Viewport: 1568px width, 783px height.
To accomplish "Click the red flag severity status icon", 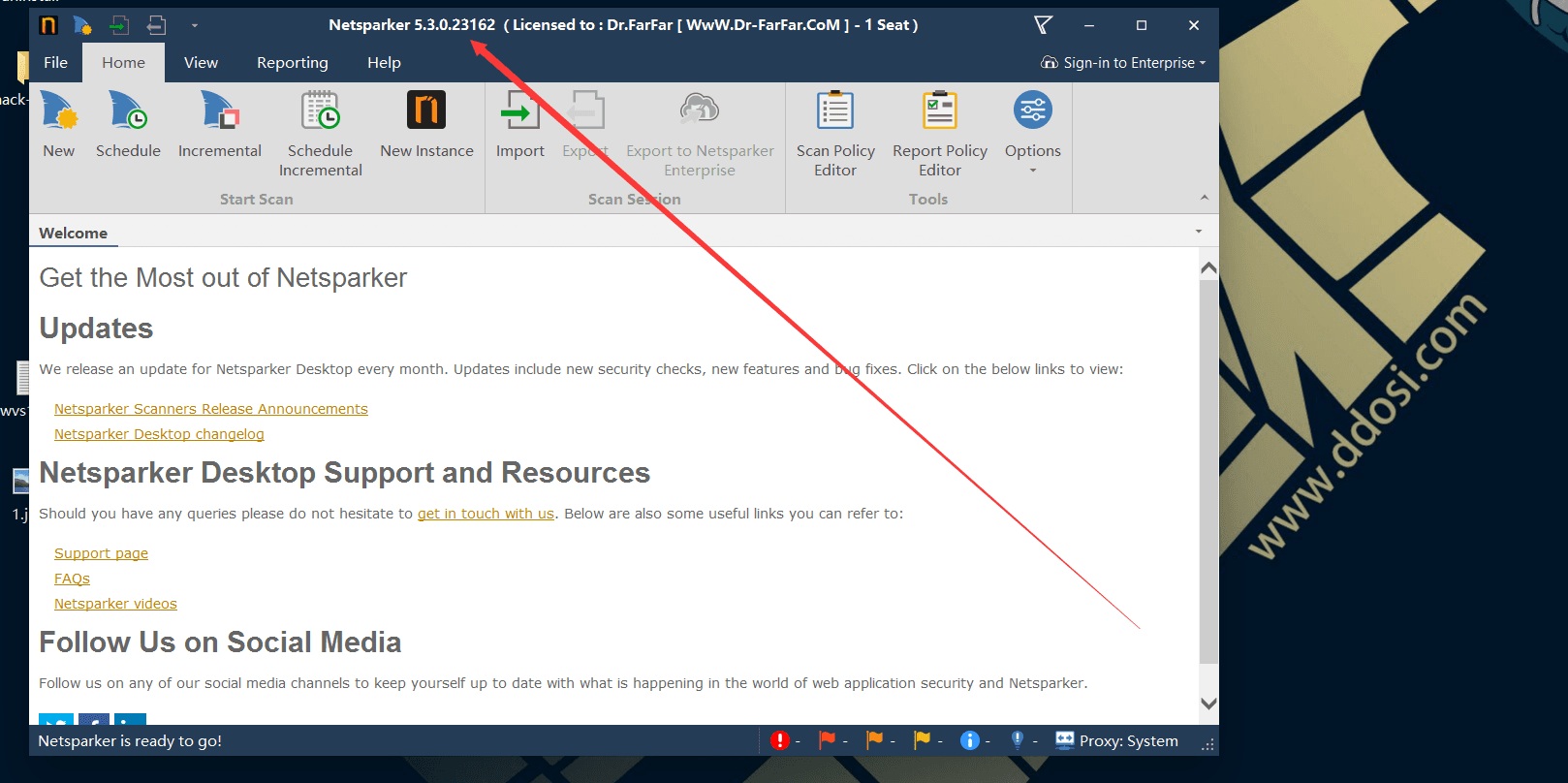I will pos(827,740).
